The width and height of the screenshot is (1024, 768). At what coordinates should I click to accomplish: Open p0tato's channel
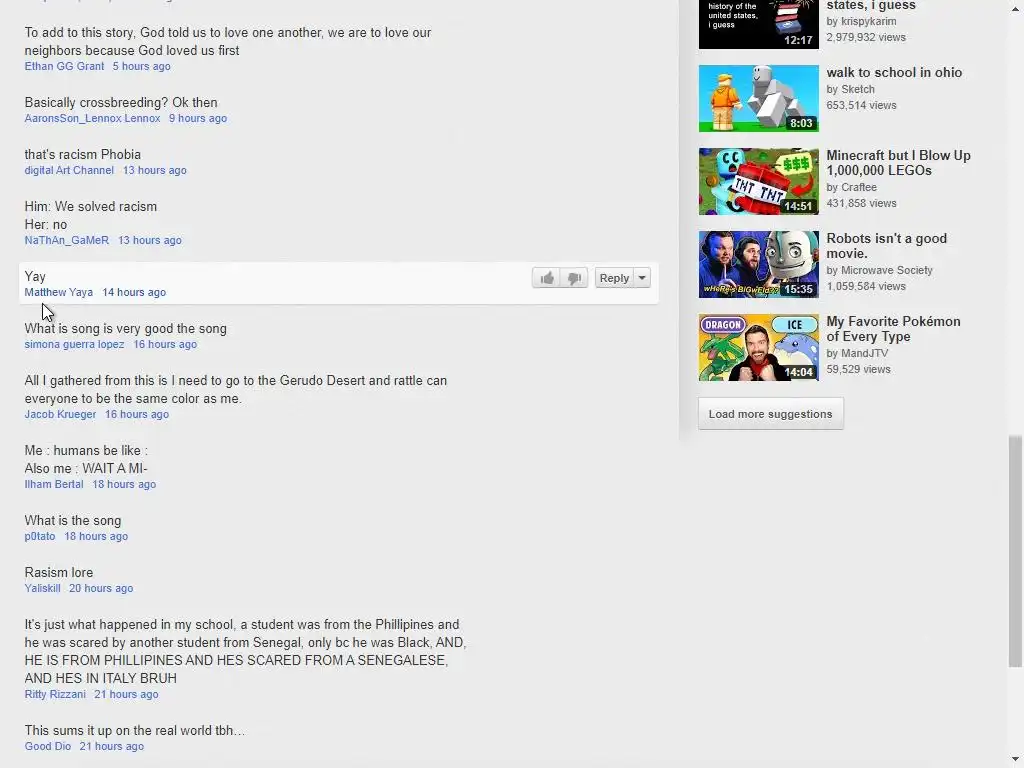click(40, 536)
